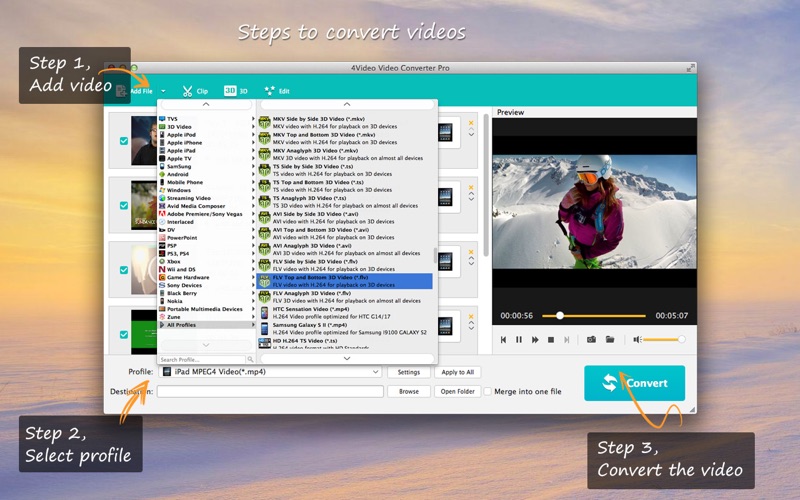
Task: Select MKV Side by Side 3D Video
Action: [x=345, y=122]
